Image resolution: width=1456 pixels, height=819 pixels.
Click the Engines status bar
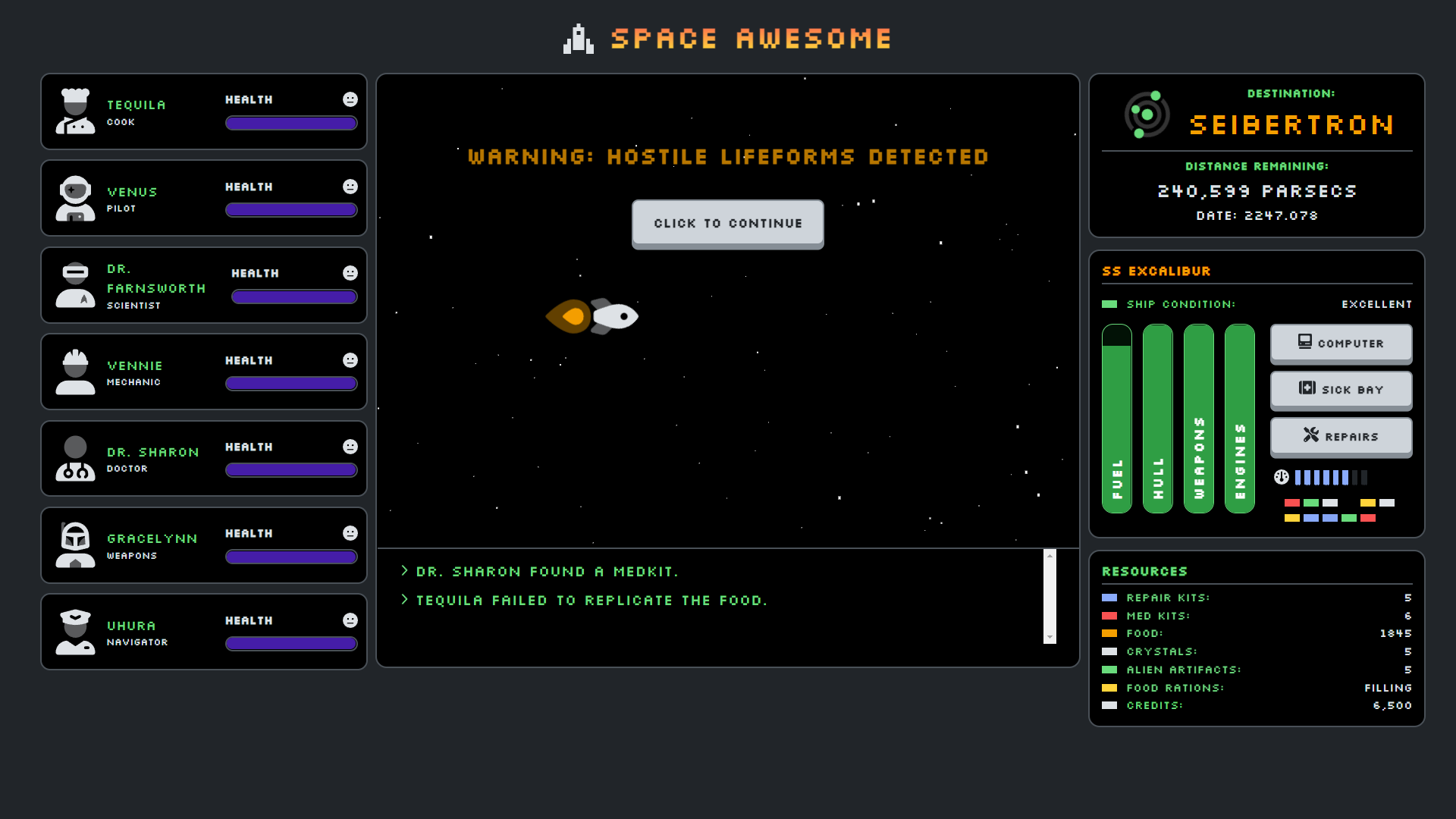(x=1239, y=419)
